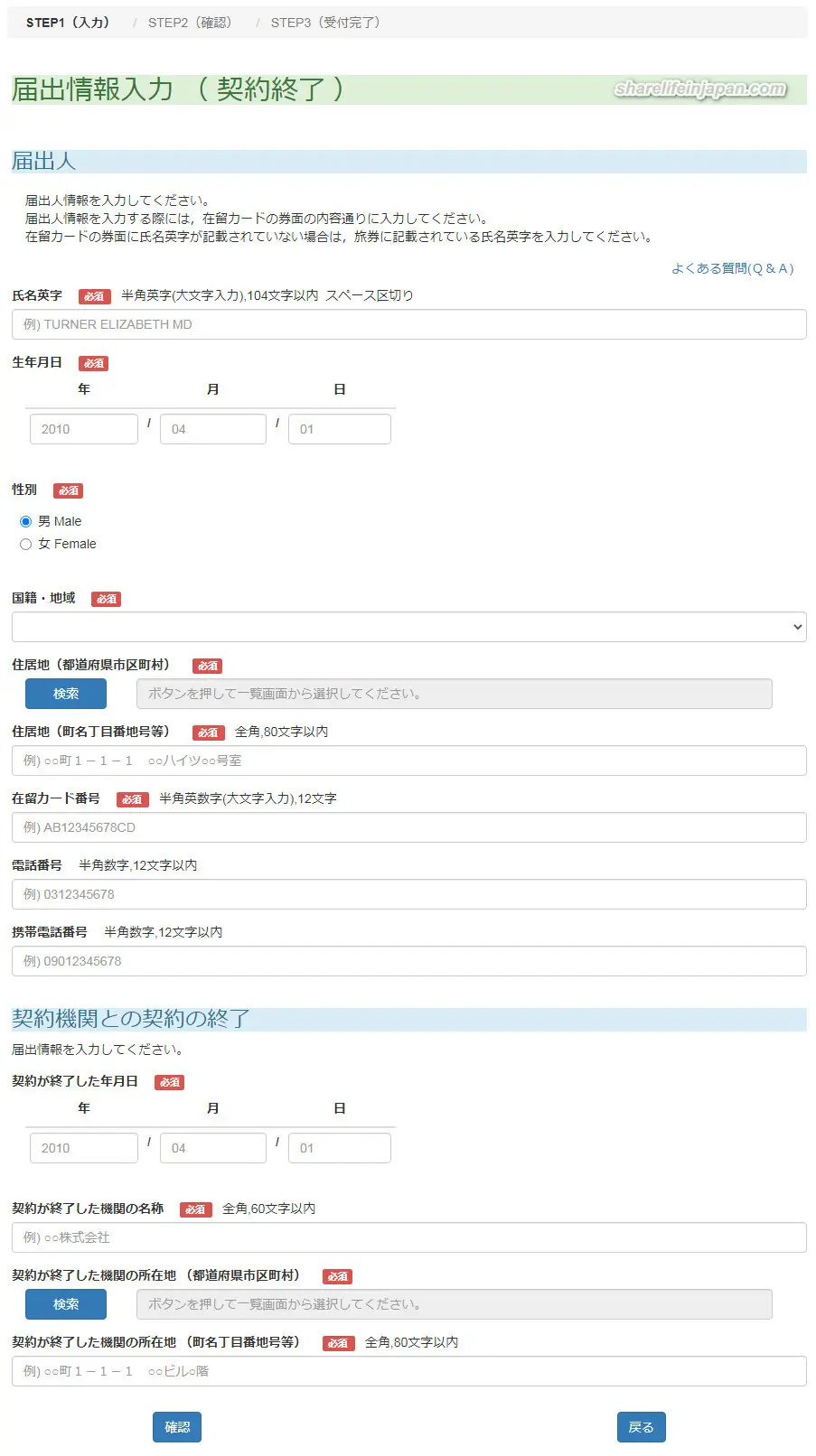Open the 国籍・地域 dropdown
The width and height of the screenshot is (816, 1456).
408,627
